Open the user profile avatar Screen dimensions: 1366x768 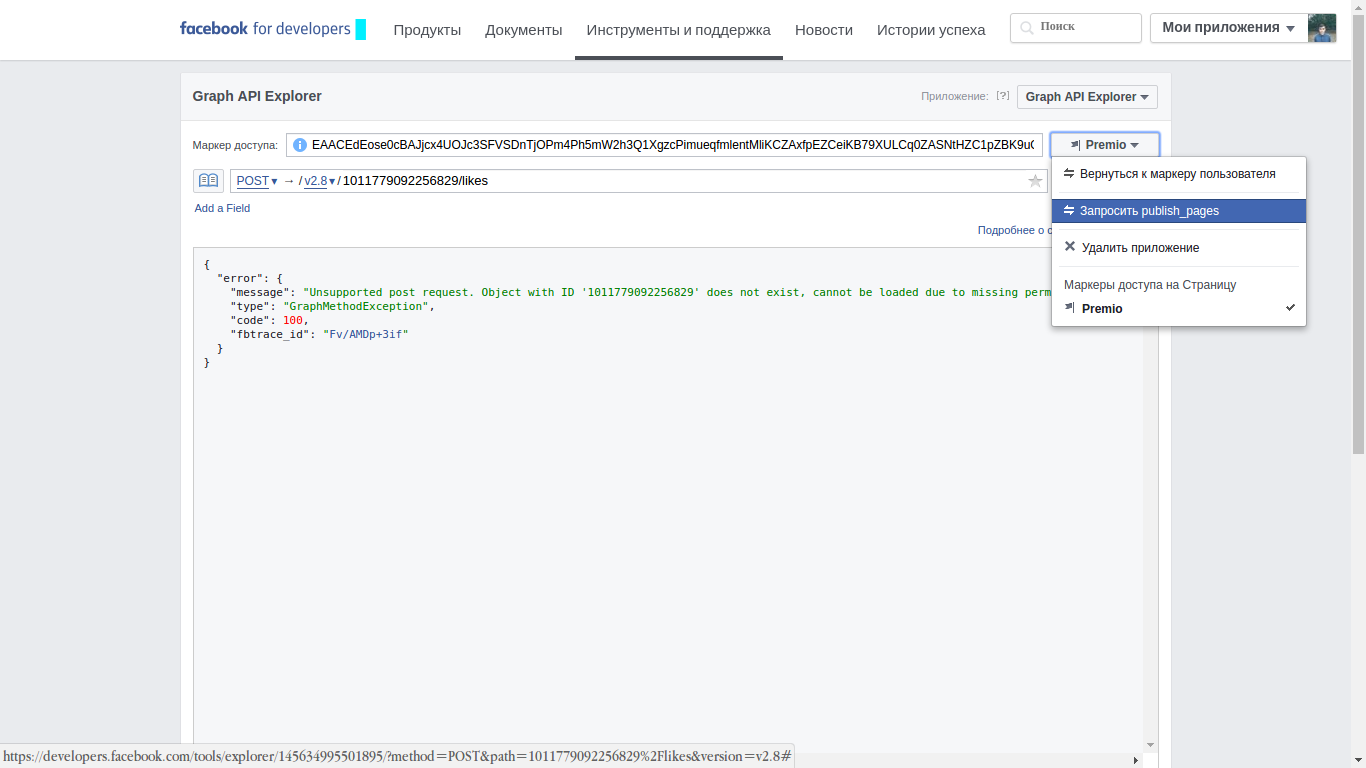pos(1322,28)
